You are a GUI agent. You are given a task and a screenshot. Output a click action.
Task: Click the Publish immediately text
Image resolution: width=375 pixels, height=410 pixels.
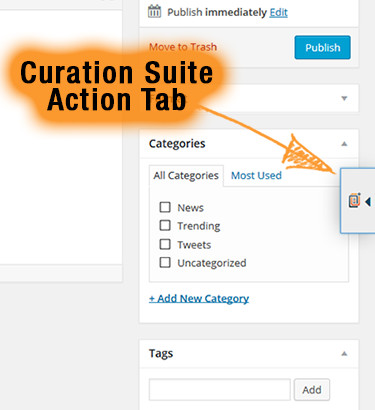217,12
